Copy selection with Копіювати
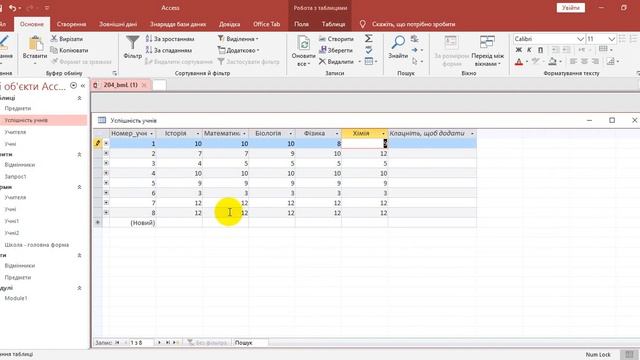640x360 pixels. (69, 50)
